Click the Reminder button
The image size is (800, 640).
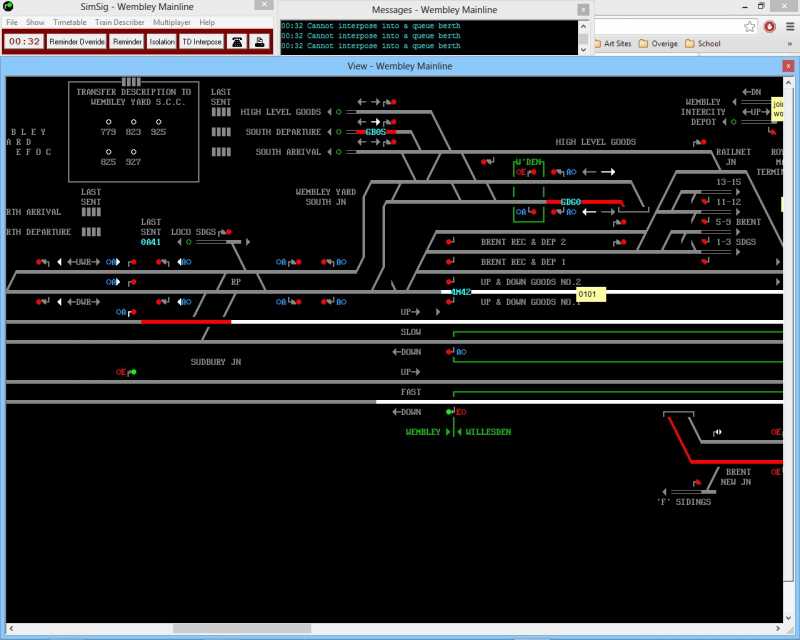click(127, 42)
